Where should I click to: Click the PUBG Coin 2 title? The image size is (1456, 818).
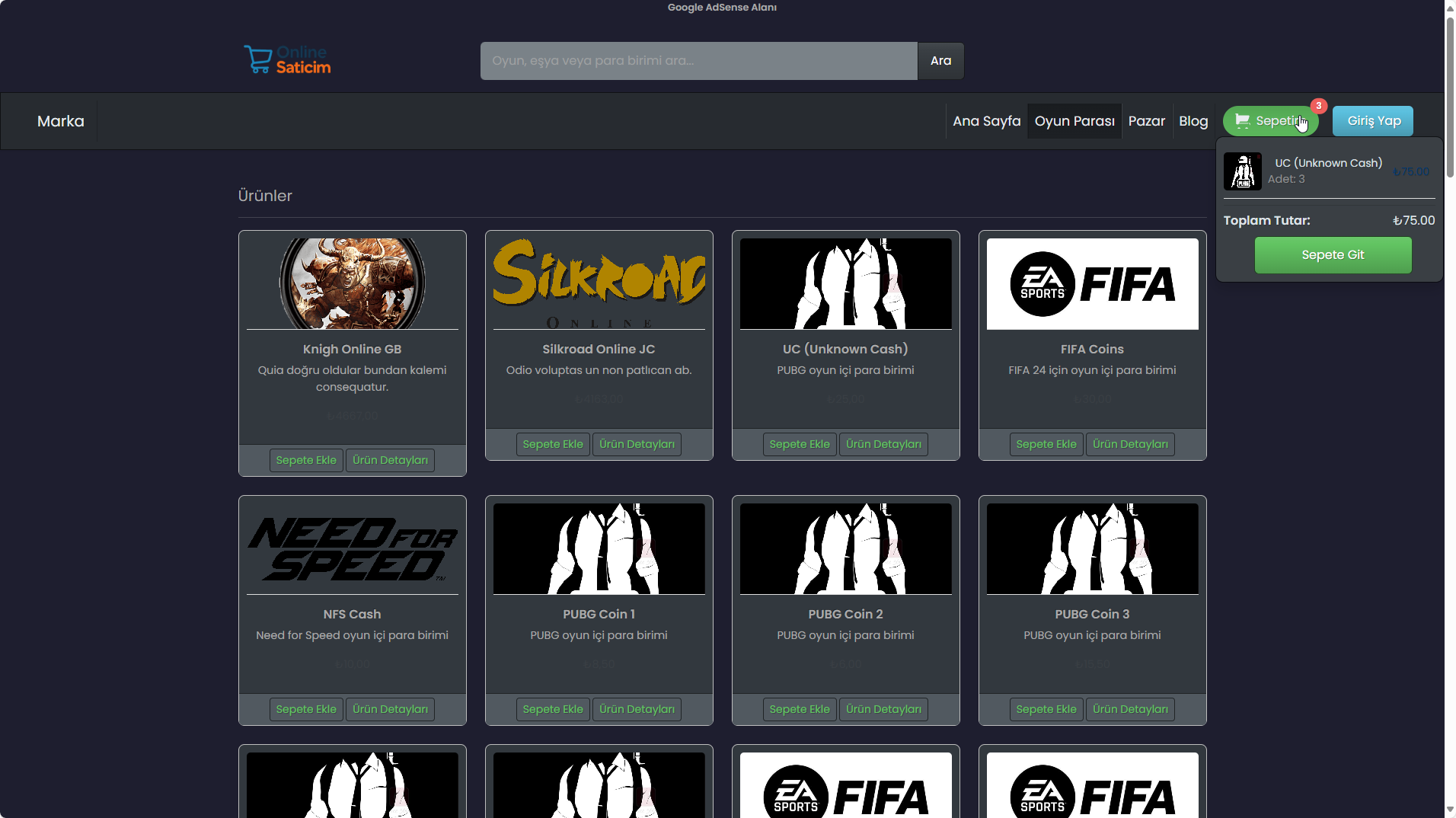tap(845, 614)
